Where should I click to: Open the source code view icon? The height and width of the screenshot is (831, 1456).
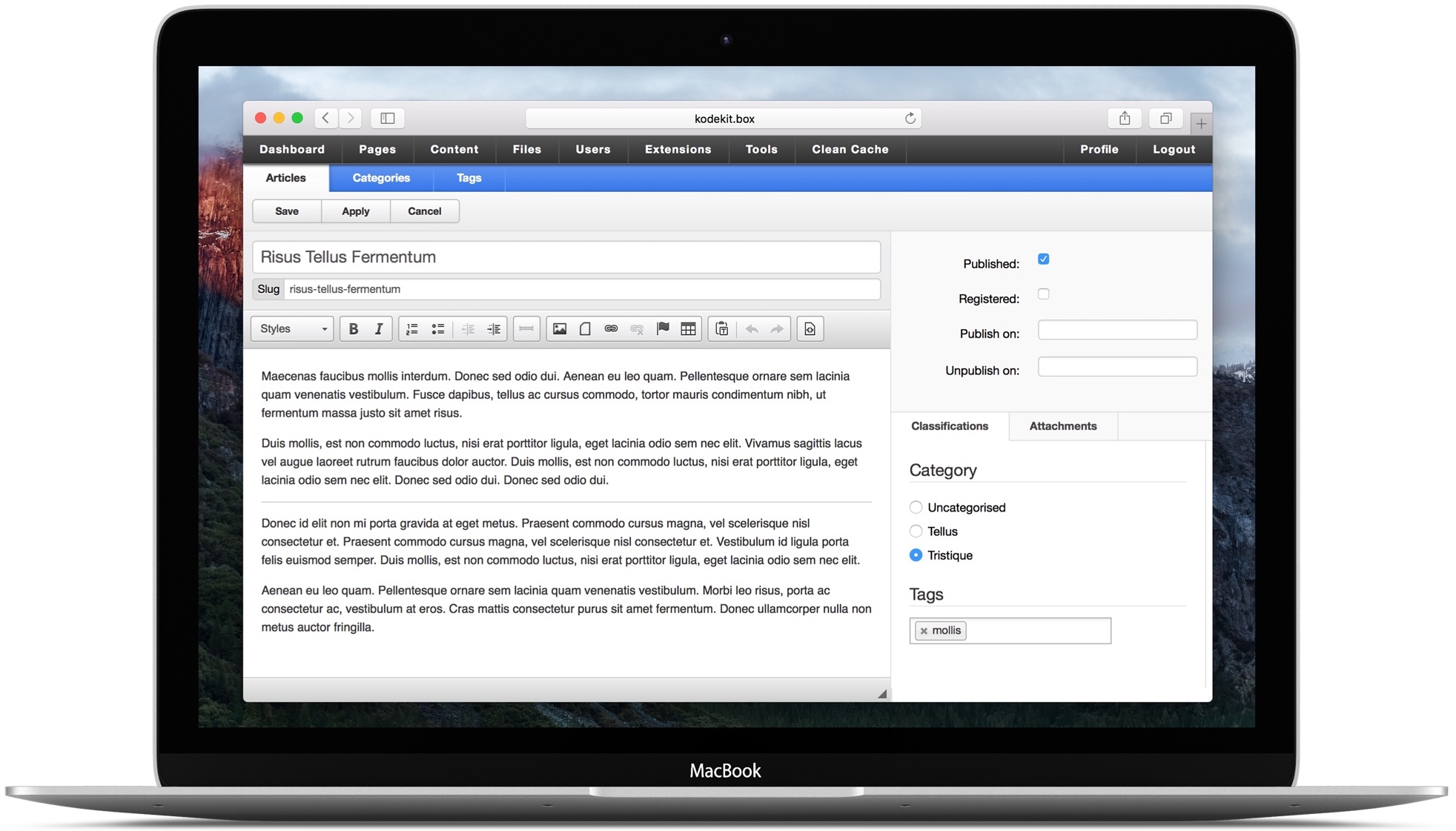coord(810,329)
